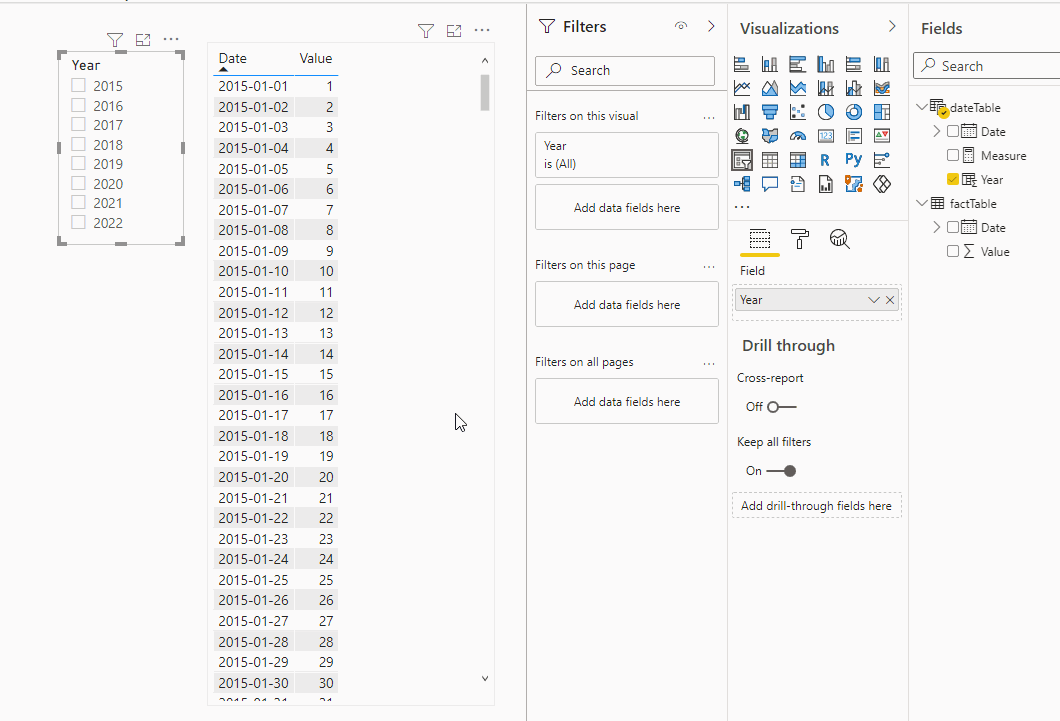Select the Clustered column chart visual
The height and width of the screenshot is (721, 1060).
(825, 64)
